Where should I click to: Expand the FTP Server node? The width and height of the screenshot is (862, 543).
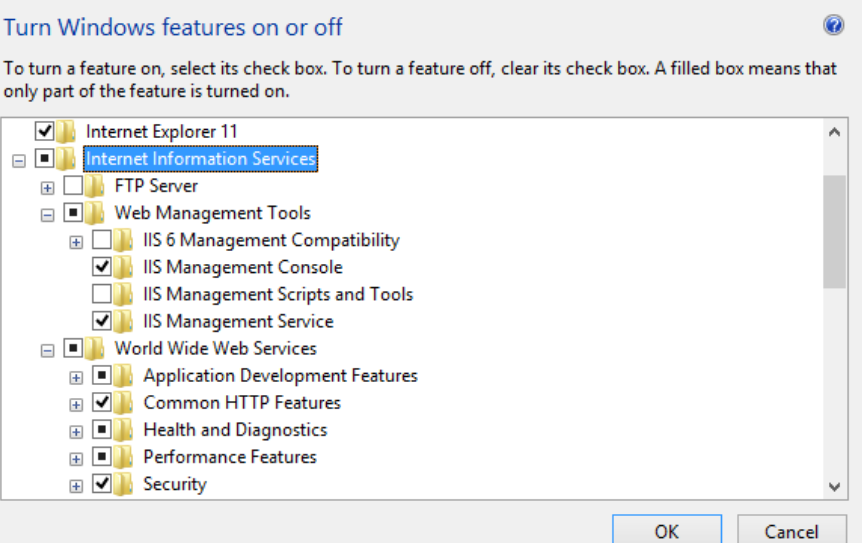pyautogui.click(x=47, y=187)
